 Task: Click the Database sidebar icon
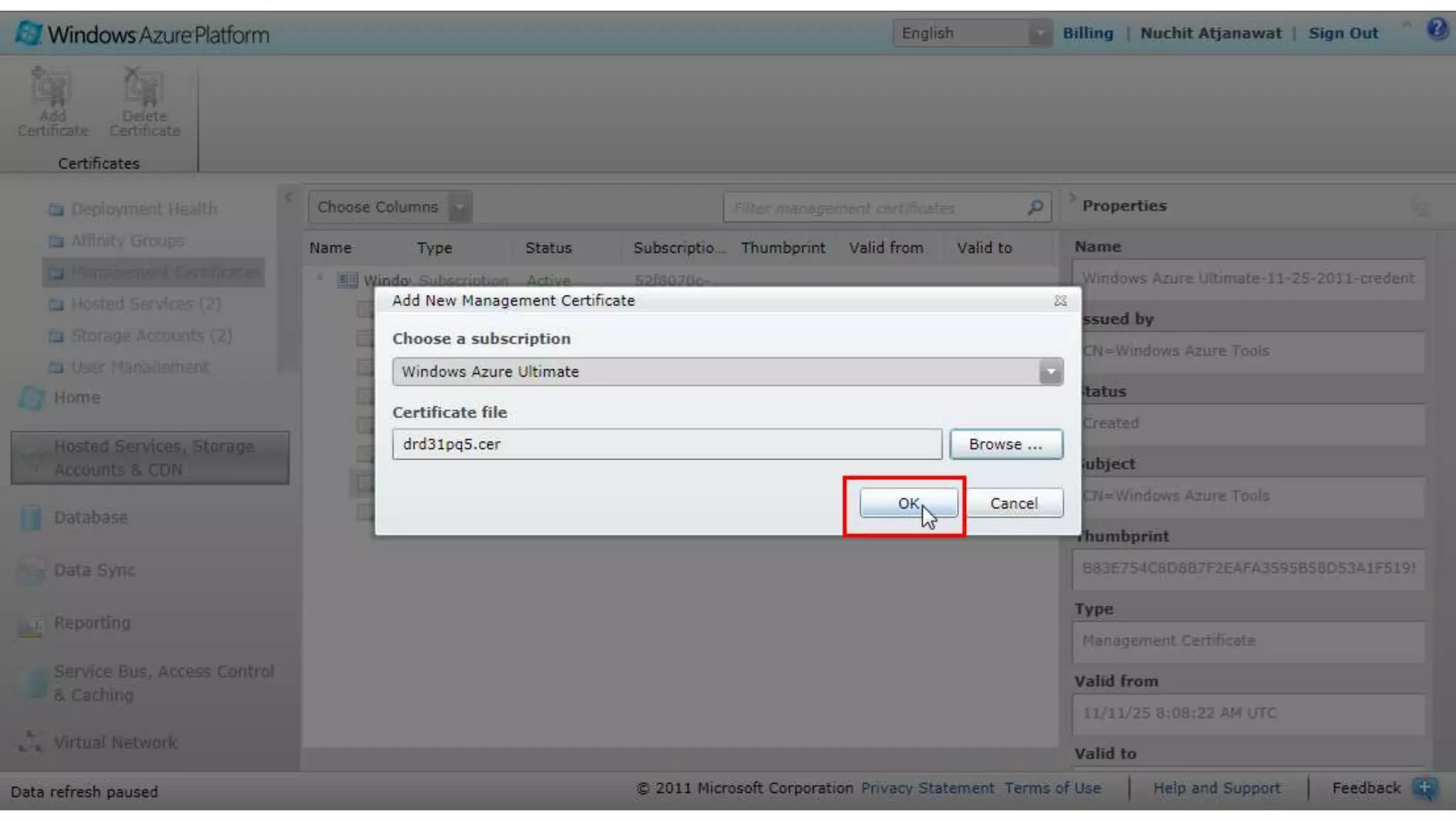click(x=31, y=517)
